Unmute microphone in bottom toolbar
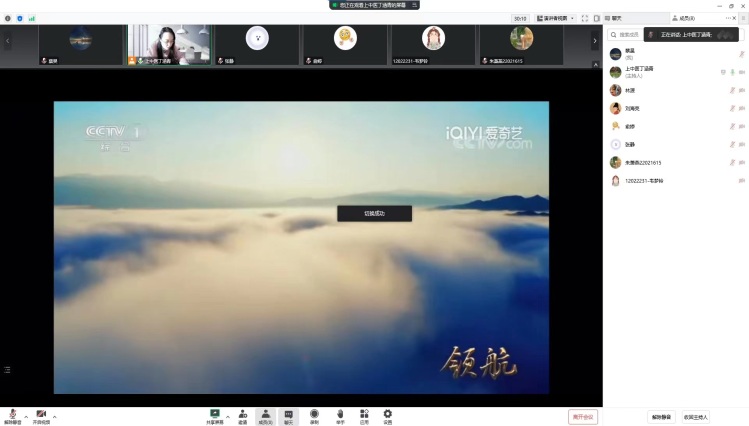 click(x=13, y=414)
